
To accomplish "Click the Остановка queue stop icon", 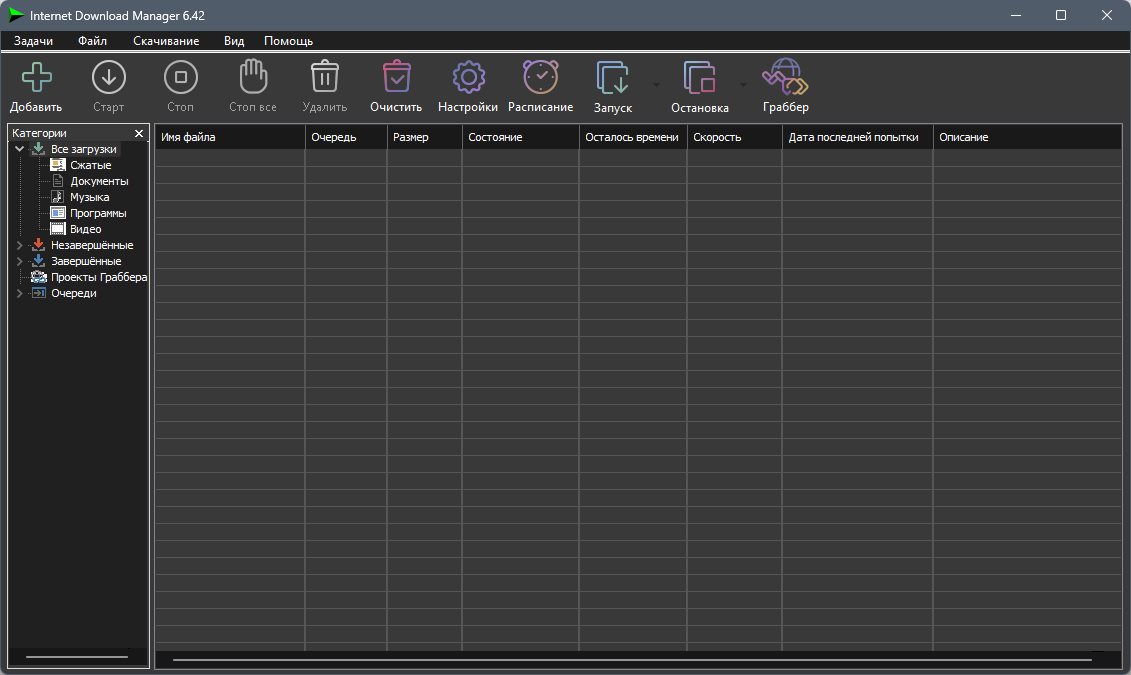I will click(699, 78).
